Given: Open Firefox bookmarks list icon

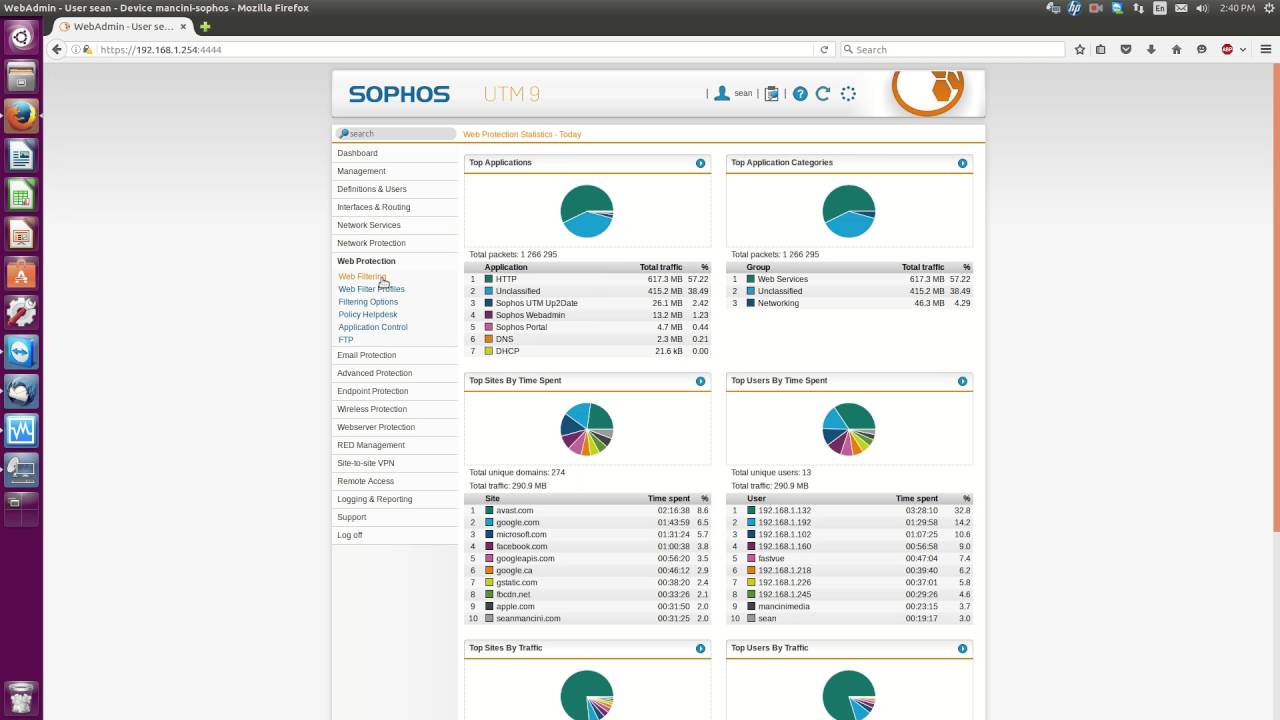Looking at the screenshot, I should (x=1101, y=49).
